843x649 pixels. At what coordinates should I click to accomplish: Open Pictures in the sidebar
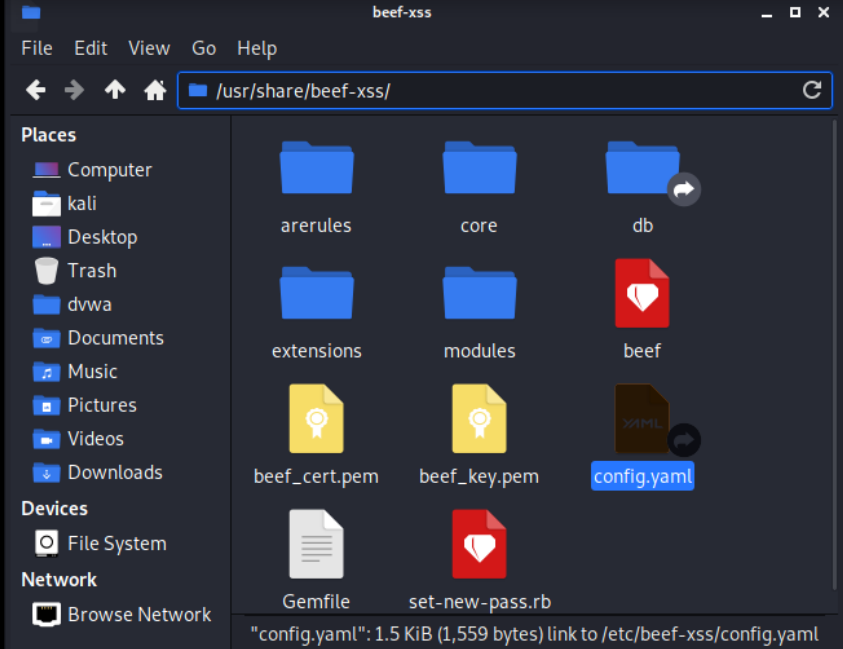84,405
